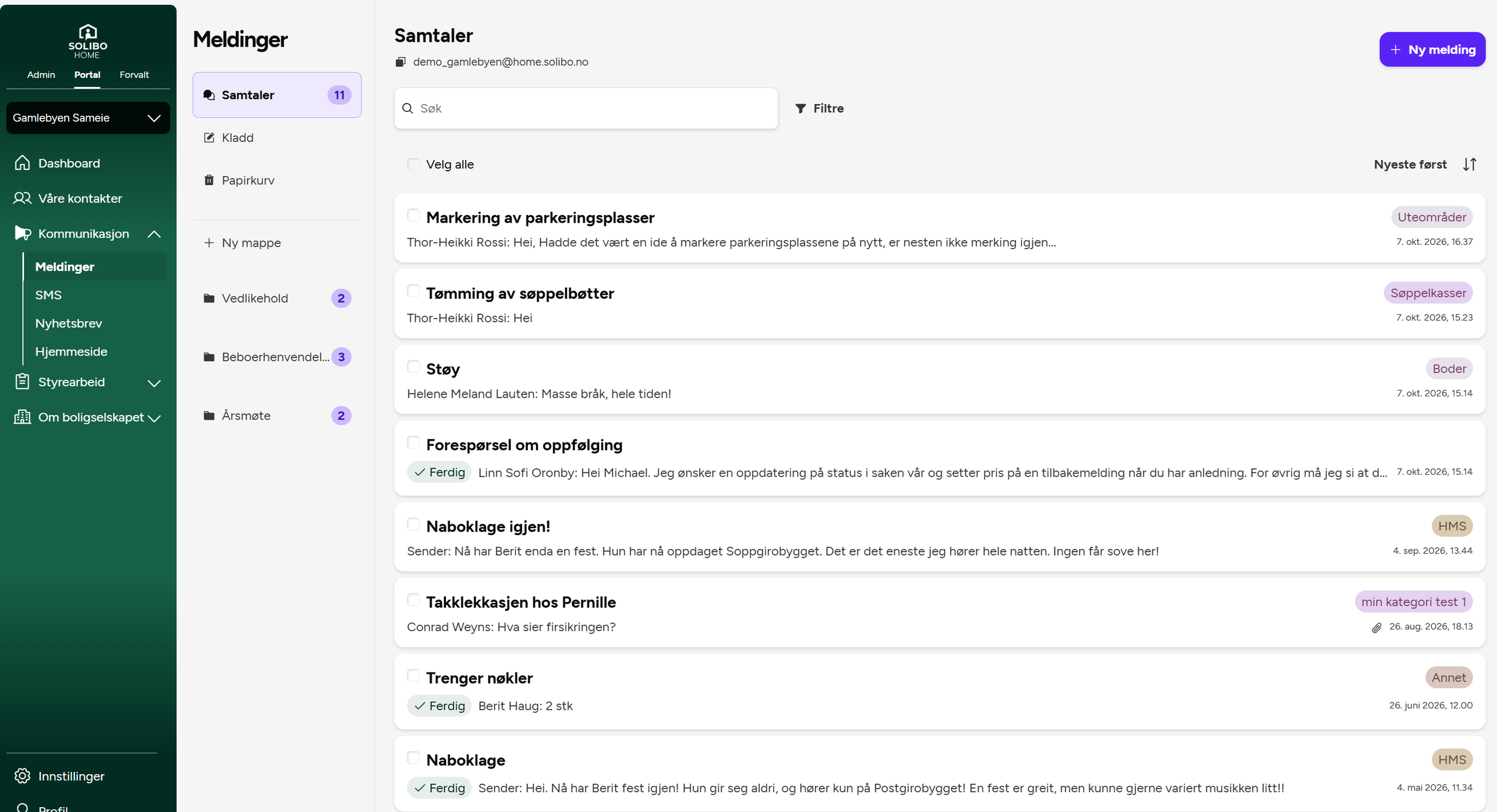
Task: Collapse the Kommunikasjon section
Action: [x=154, y=234]
